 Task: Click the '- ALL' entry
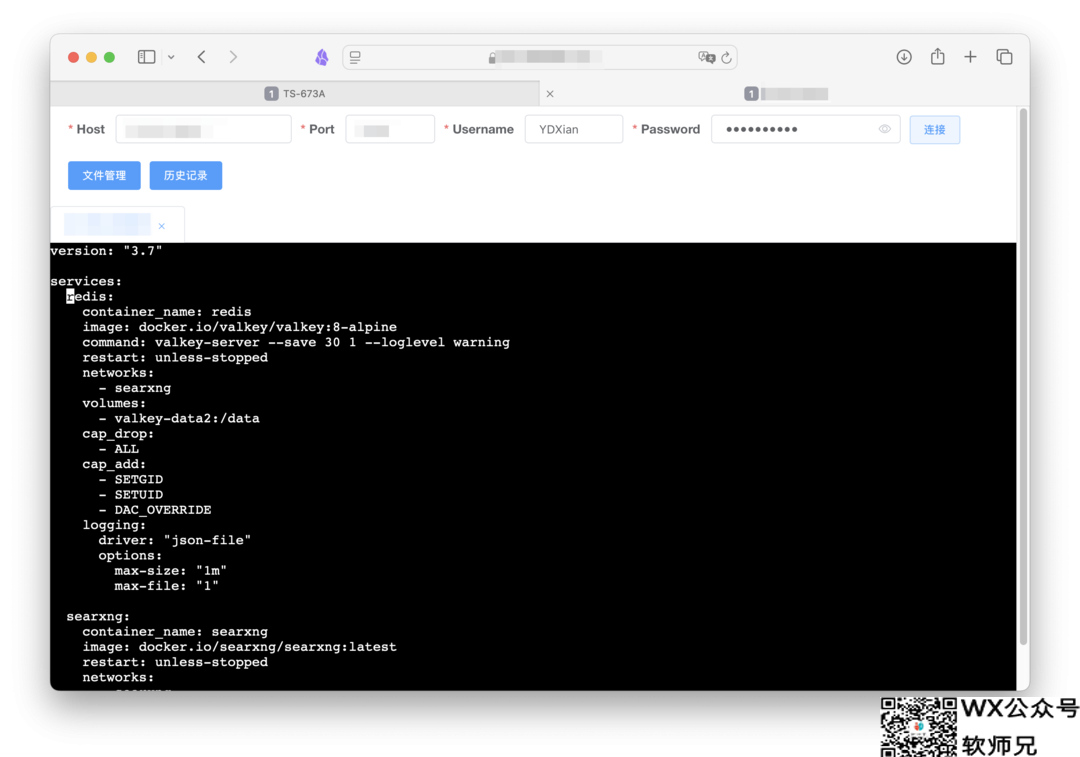coord(118,449)
